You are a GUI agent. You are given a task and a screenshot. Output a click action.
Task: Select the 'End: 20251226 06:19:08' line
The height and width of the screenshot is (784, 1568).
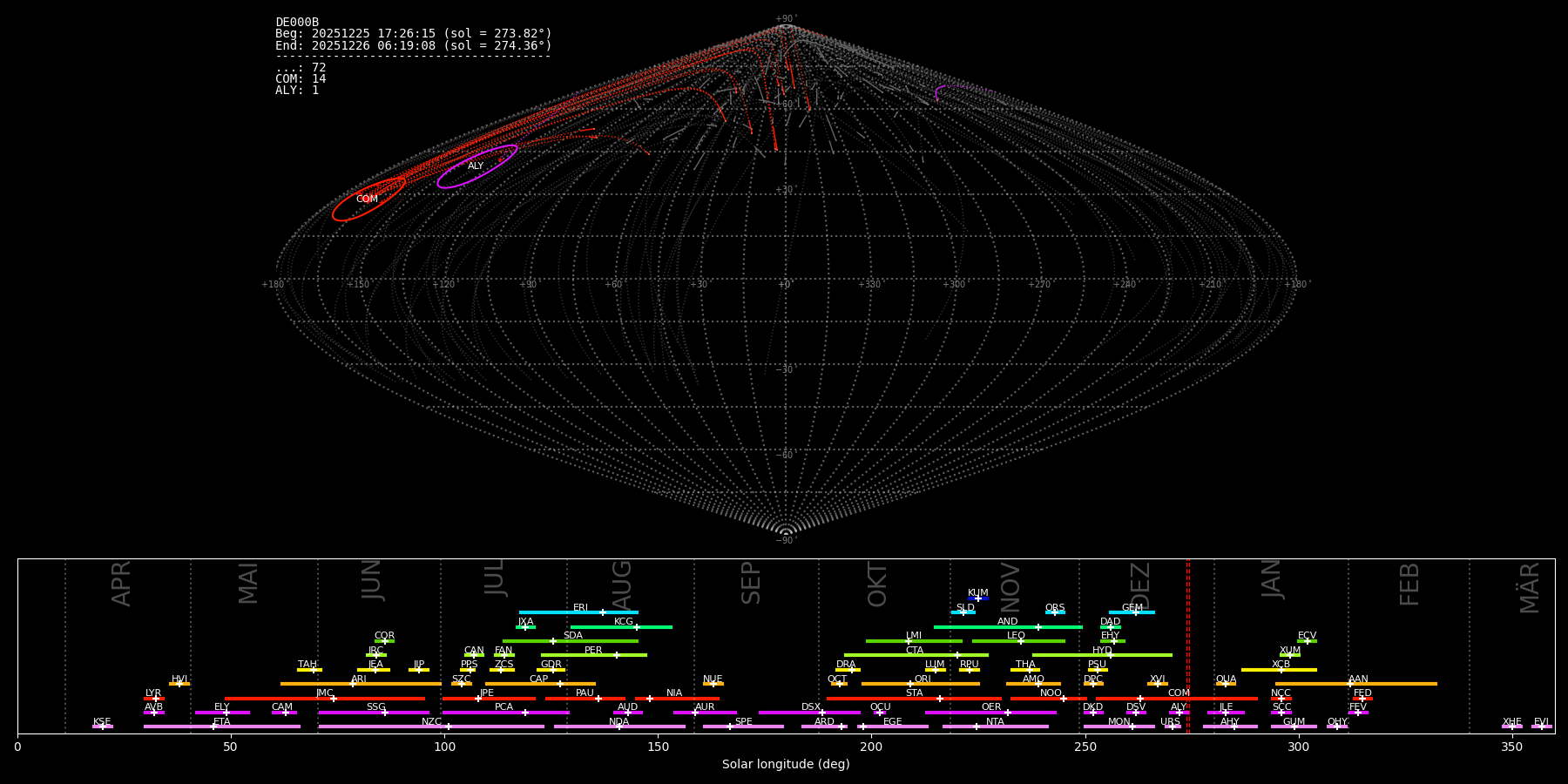[x=414, y=45]
